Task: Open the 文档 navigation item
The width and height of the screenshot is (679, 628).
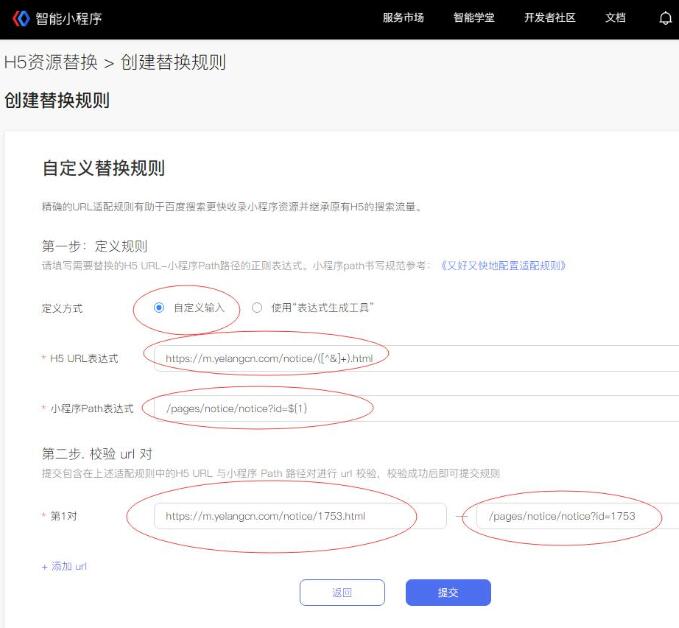Action: pyautogui.click(x=616, y=18)
